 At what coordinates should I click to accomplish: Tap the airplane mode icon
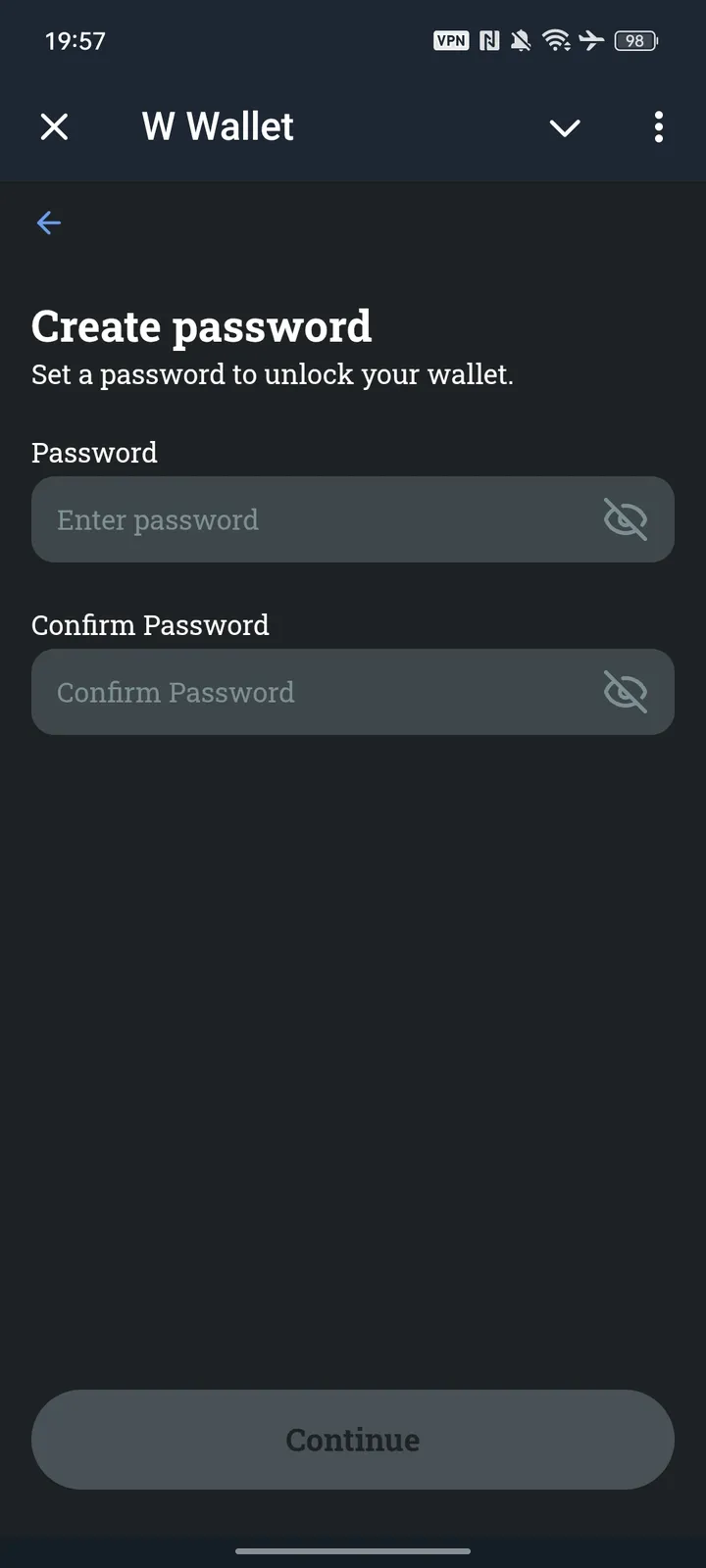(591, 41)
